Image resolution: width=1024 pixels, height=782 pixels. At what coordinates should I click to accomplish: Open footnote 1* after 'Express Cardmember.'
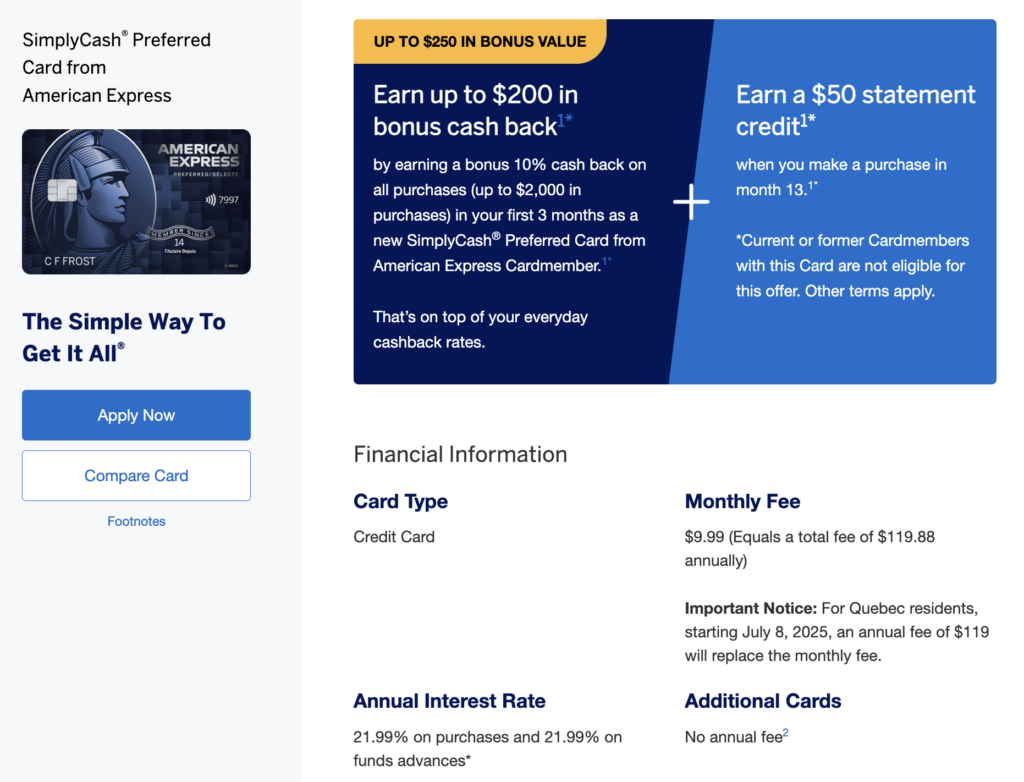pos(607,261)
